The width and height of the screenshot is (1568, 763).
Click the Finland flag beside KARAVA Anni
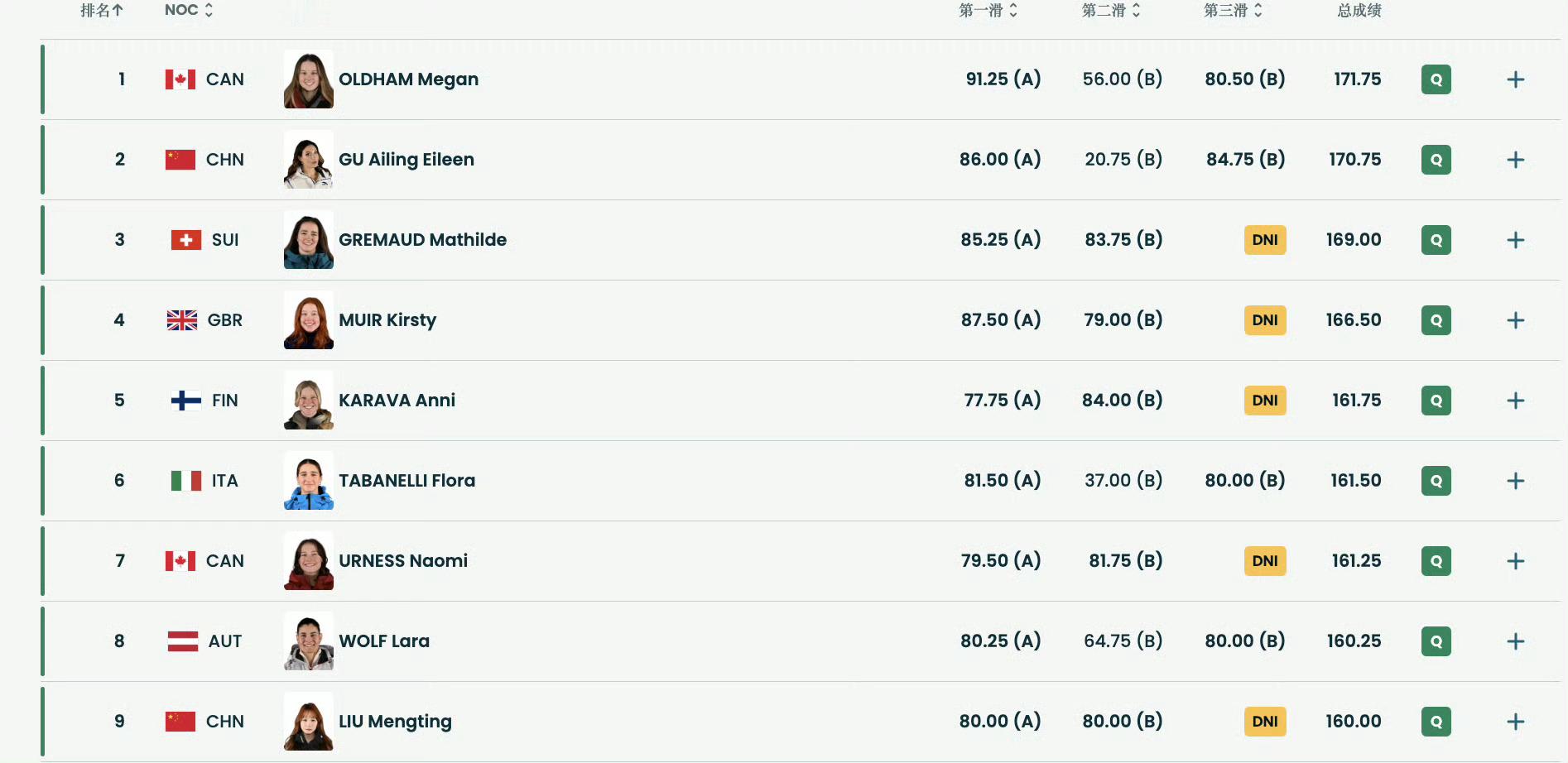click(186, 401)
